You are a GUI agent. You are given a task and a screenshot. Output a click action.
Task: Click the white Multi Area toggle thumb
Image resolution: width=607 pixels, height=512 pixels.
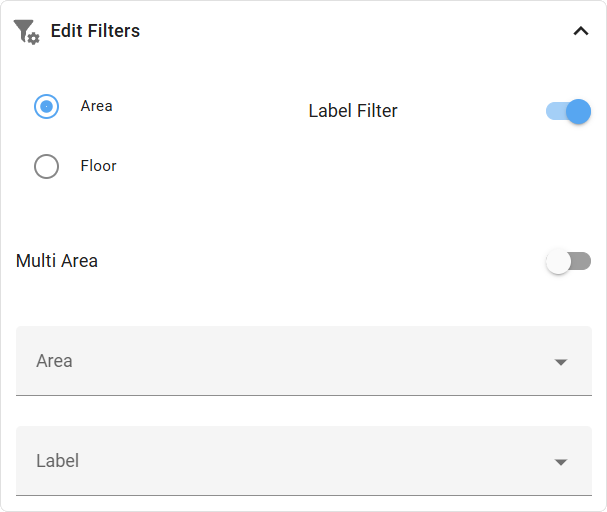click(x=558, y=262)
